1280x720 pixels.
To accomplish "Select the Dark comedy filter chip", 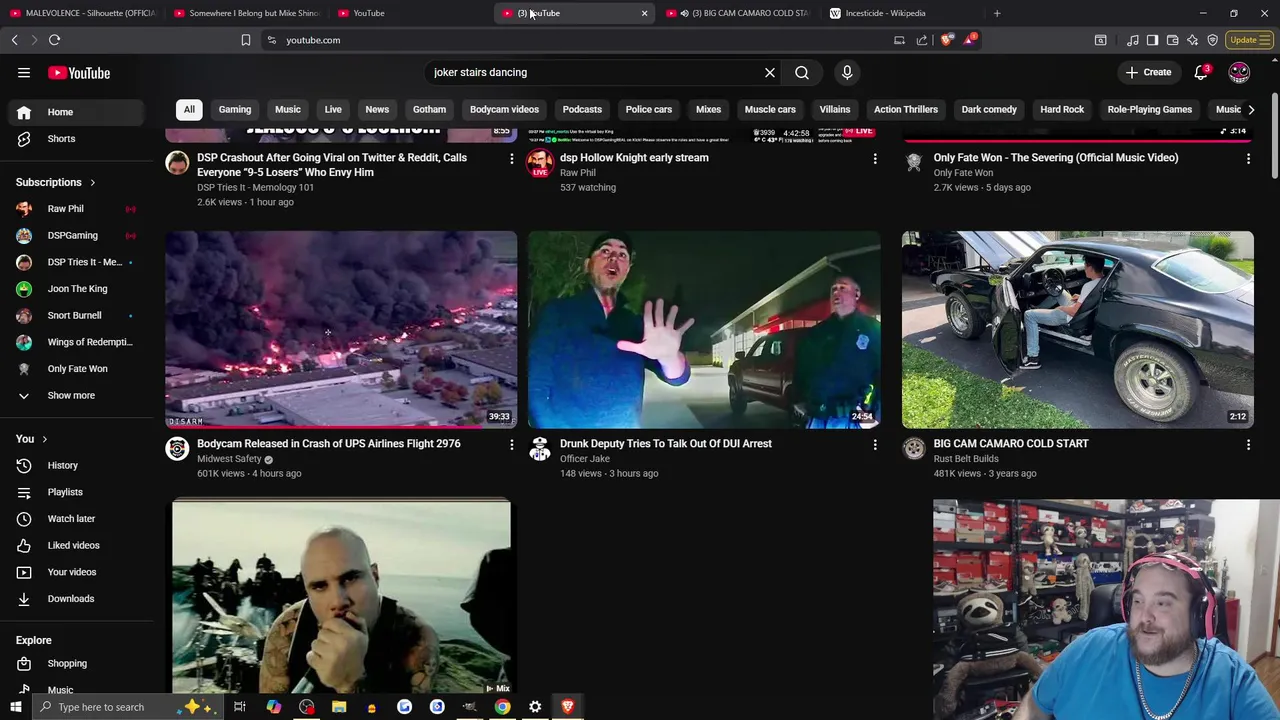I will point(989,110).
